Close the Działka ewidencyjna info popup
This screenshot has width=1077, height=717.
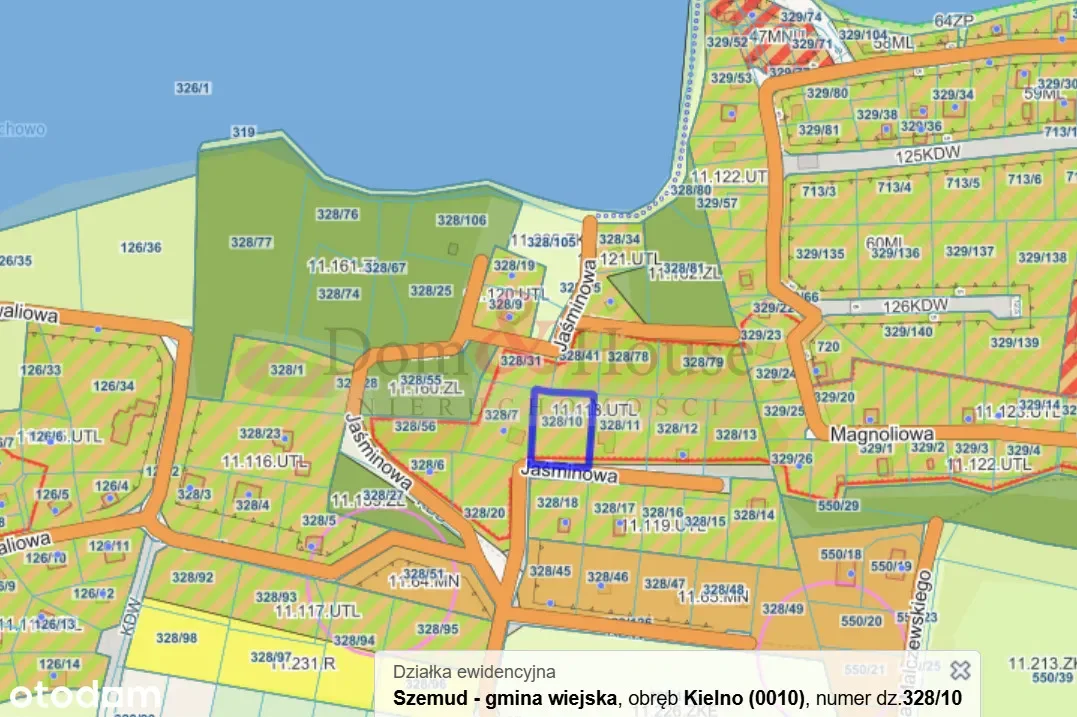tap(960, 670)
